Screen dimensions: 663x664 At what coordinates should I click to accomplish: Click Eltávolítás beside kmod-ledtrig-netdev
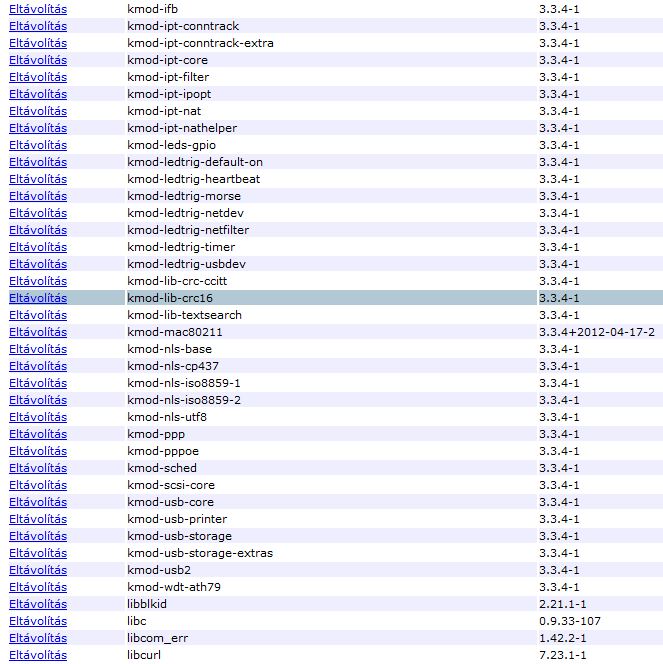pos(38,213)
